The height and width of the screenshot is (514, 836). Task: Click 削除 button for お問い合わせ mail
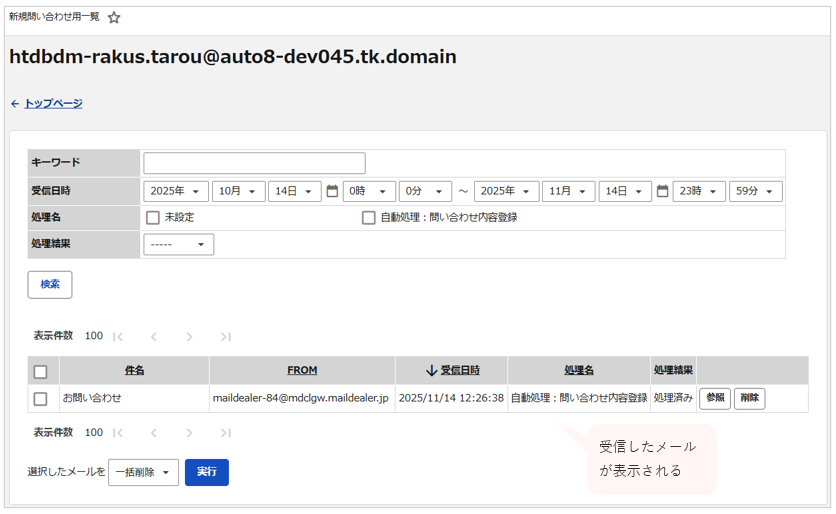click(750, 398)
